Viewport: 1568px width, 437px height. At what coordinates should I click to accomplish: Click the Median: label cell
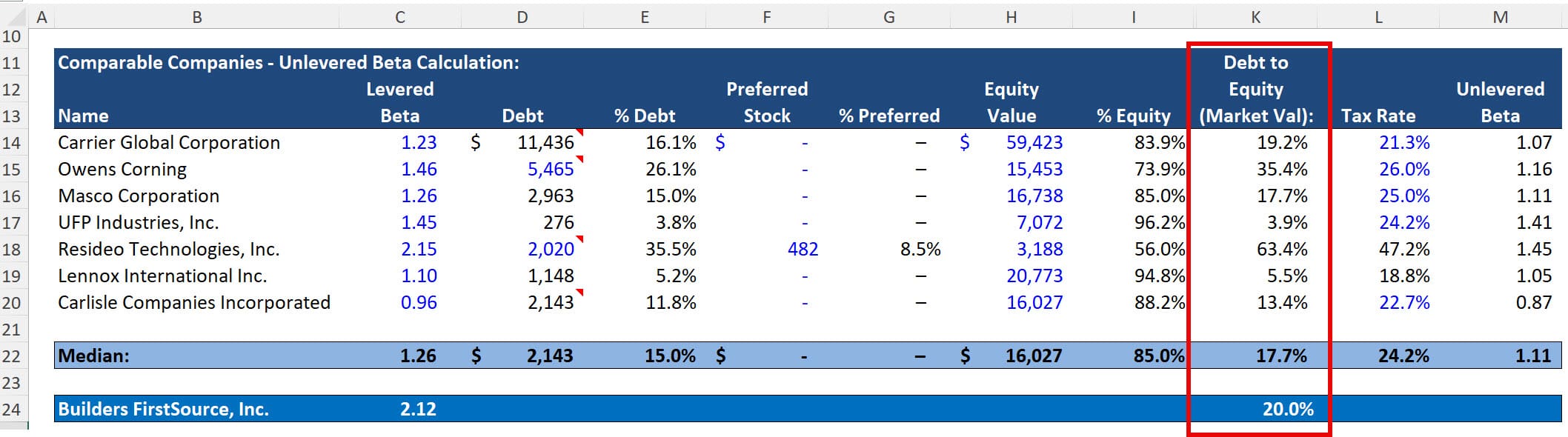click(x=93, y=356)
